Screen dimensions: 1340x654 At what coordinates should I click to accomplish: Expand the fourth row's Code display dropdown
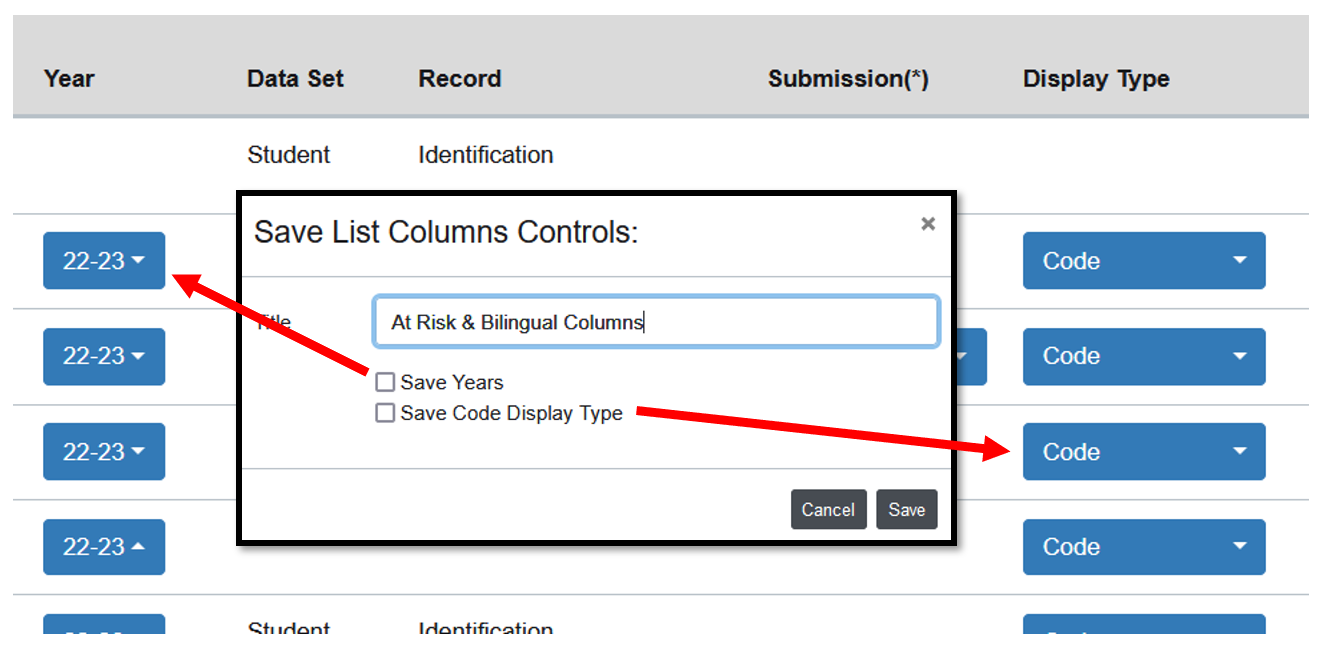[x=1143, y=547]
